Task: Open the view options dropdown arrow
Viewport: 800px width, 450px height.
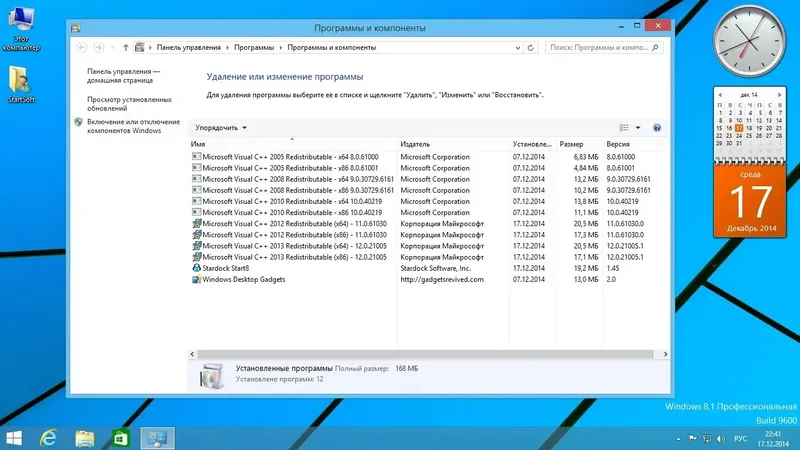Action: 638,128
